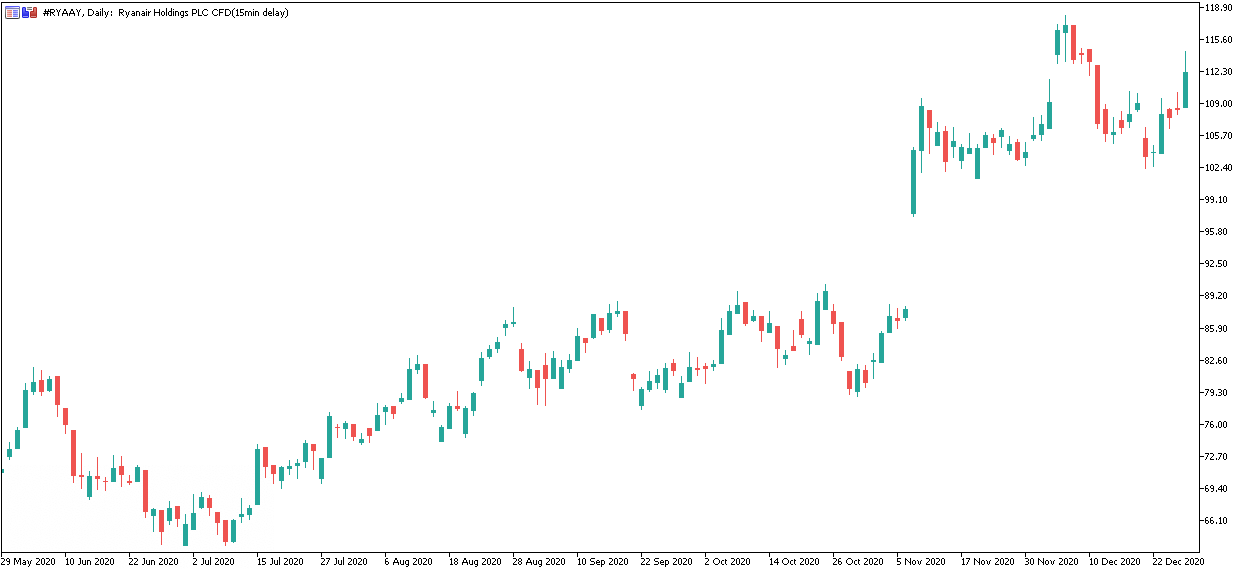This screenshot has width=1240, height=569.
Task: Click the table-grid icon beside #RYAAY
Action: (x=12, y=12)
